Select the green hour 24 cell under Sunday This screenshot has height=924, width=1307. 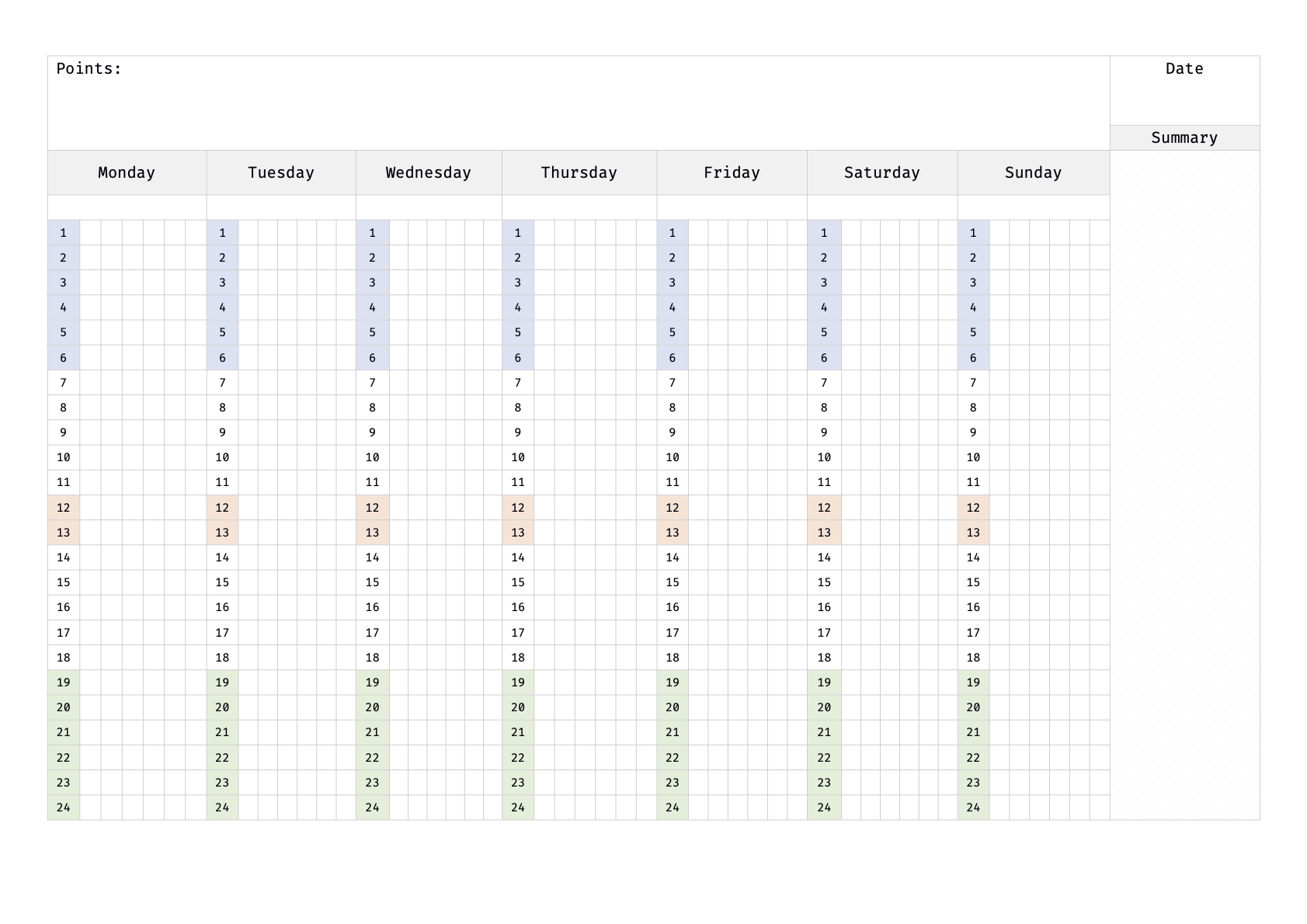973,808
